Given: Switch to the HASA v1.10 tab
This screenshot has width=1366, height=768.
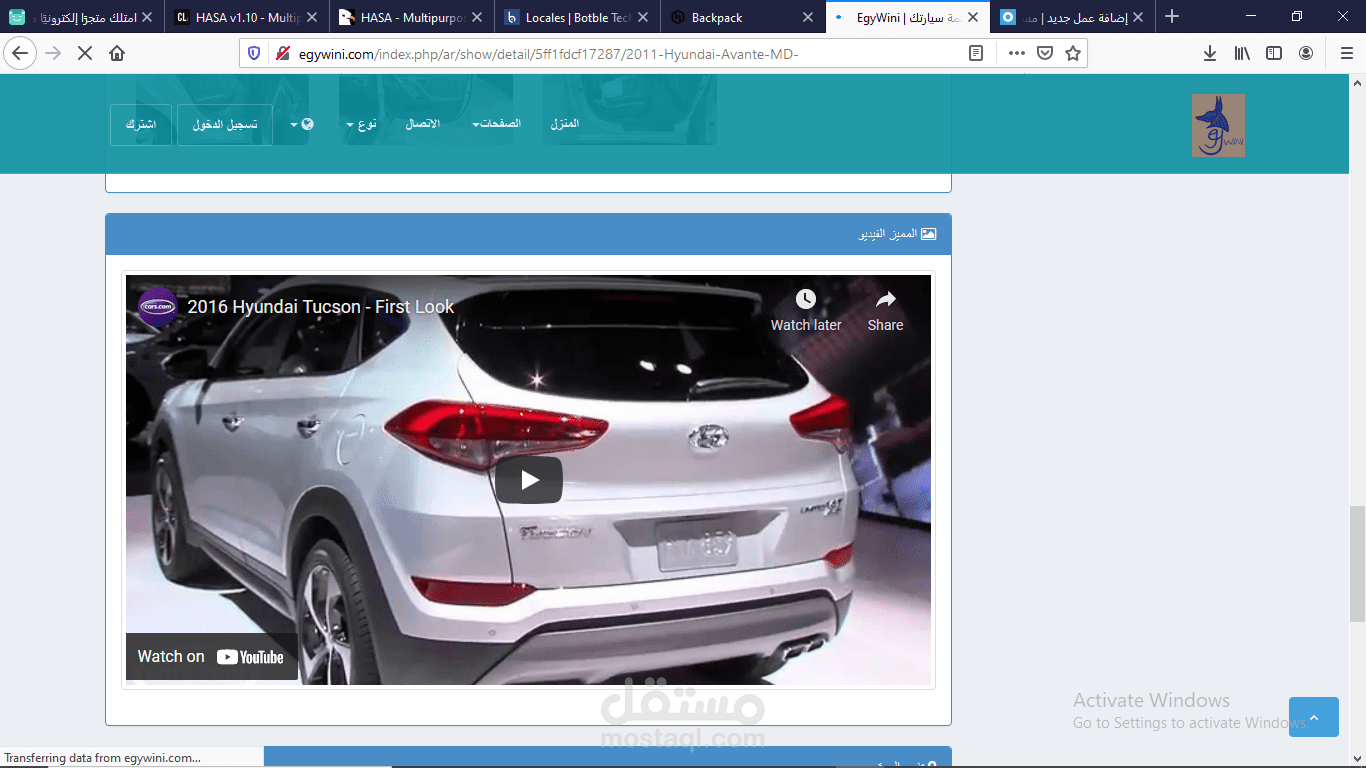Looking at the screenshot, I should click(247, 17).
